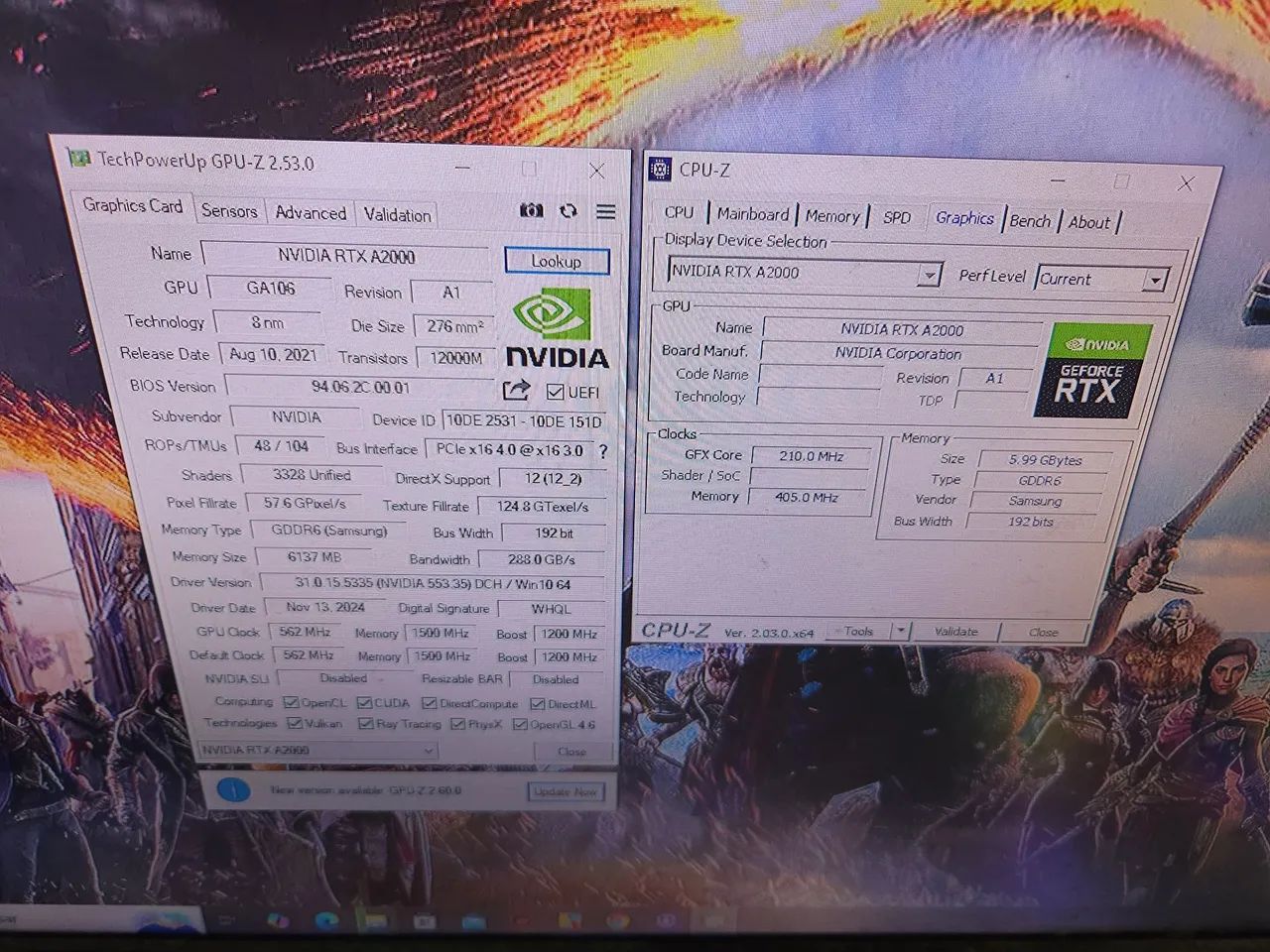Click the upload/share icon next to UEFI
This screenshot has width=1270, height=952.
click(517, 391)
